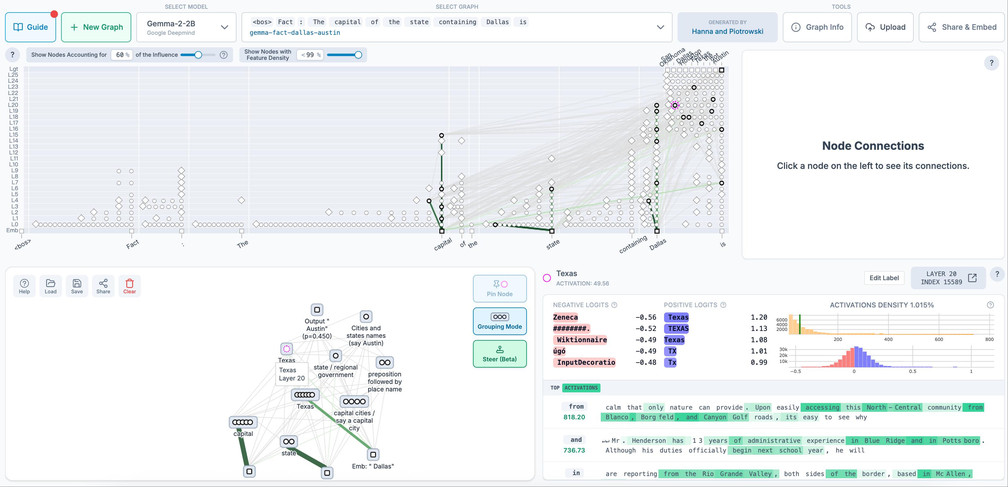Open the Guide
Image resolution: width=1008 pixels, height=487 pixels.
[30, 27]
